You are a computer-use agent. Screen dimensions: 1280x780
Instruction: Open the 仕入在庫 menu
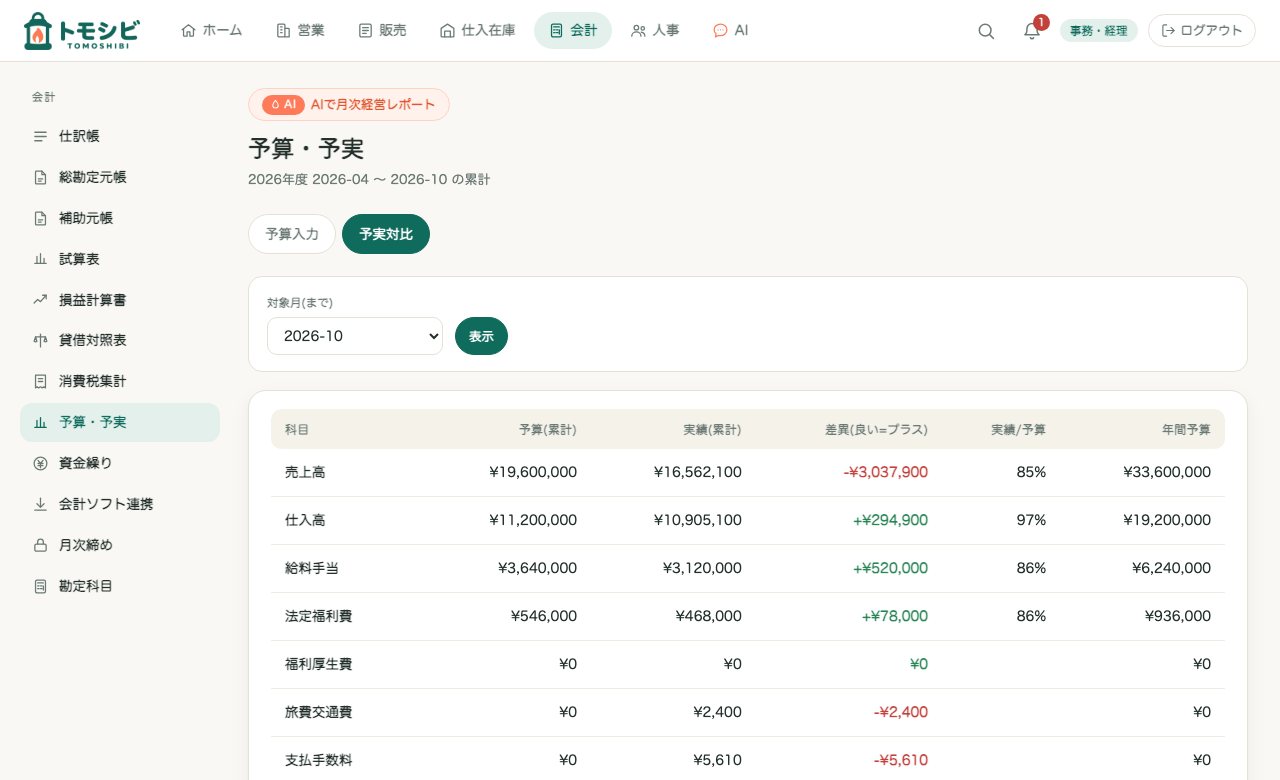click(x=477, y=30)
